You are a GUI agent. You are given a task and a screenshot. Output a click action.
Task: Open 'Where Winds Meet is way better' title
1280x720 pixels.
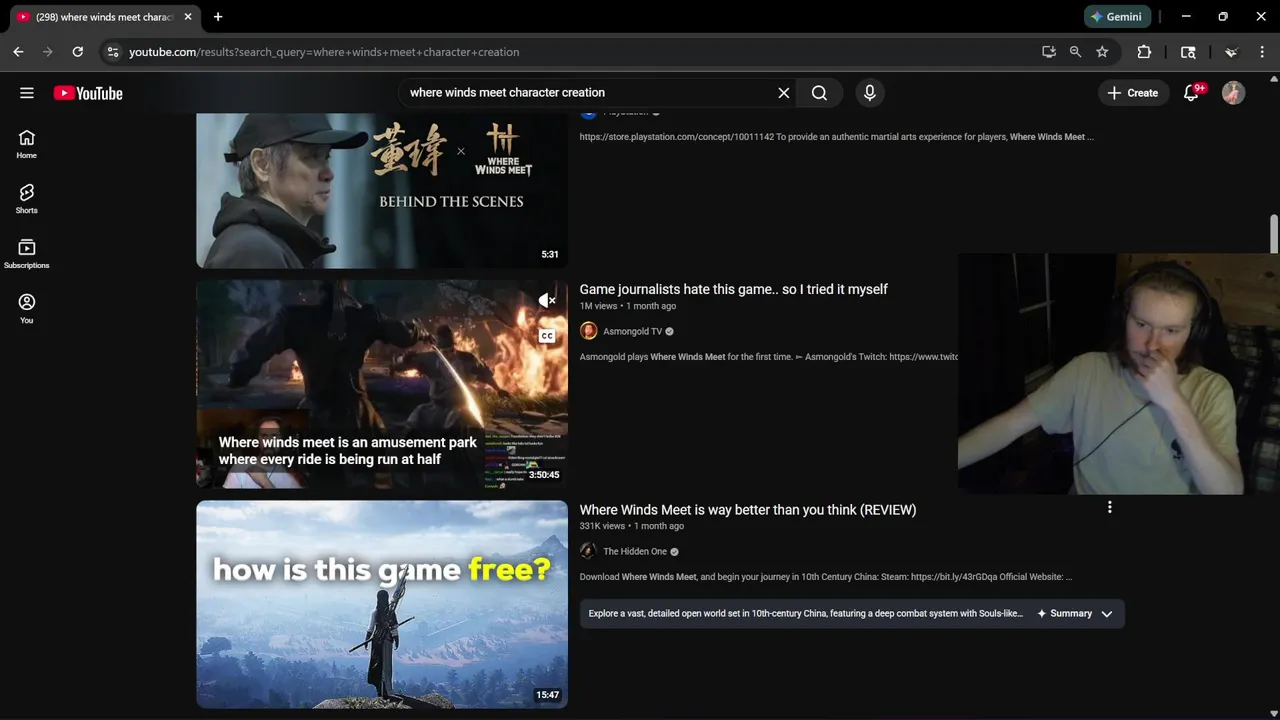(x=748, y=509)
